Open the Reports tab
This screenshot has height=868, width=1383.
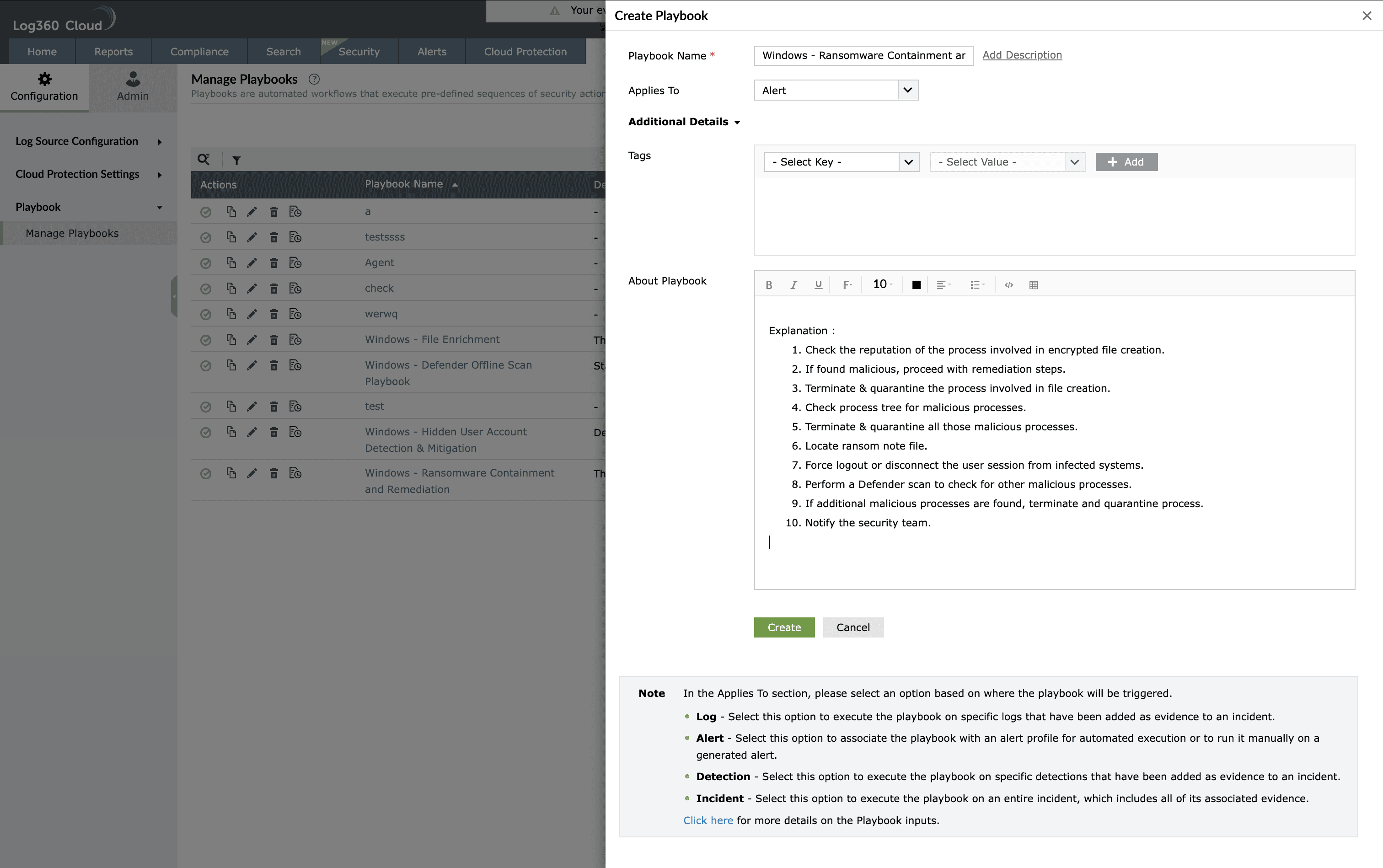pyautogui.click(x=113, y=52)
